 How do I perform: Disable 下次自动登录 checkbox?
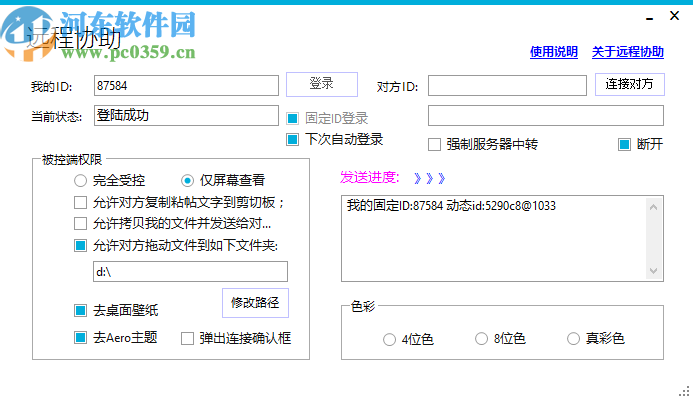292,140
